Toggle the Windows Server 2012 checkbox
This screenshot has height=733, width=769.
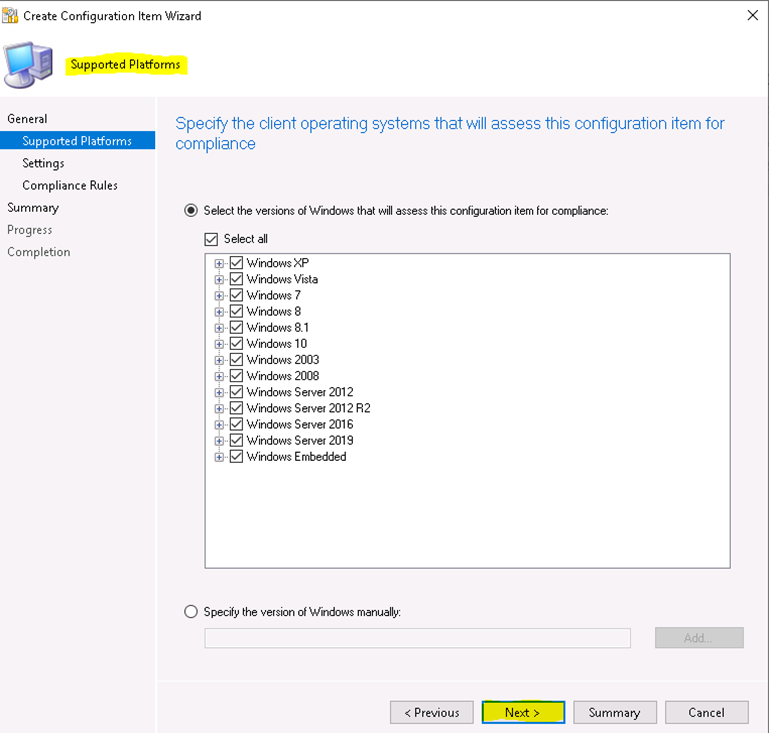pyautogui.click(x=236, y=392)
